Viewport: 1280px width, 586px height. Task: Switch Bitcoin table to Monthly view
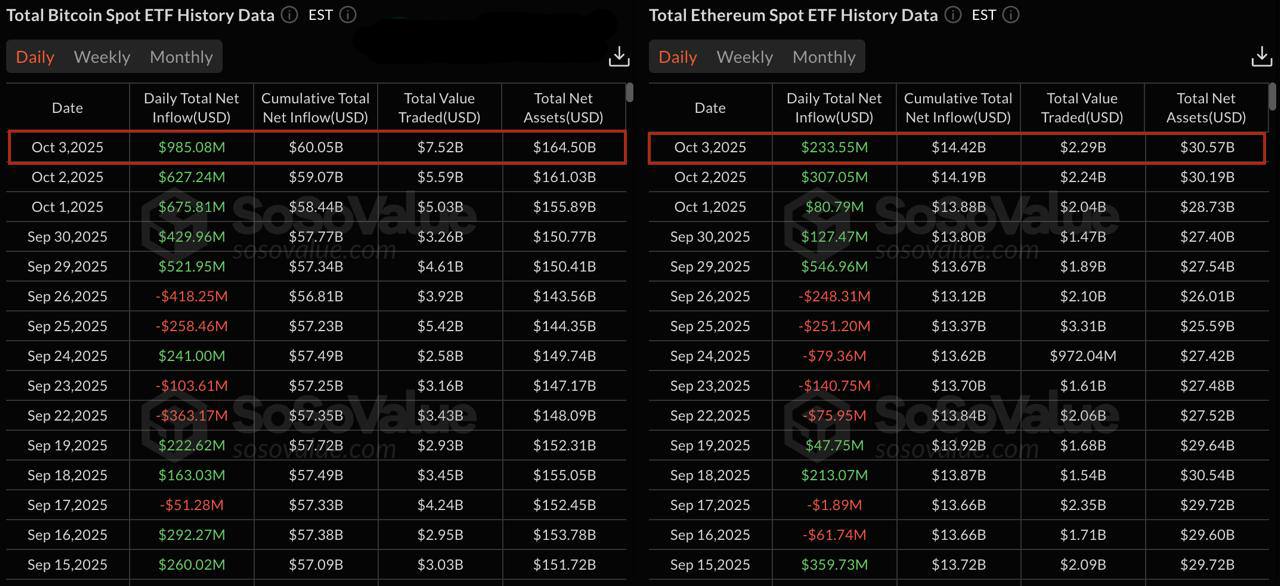click(181, 57)
